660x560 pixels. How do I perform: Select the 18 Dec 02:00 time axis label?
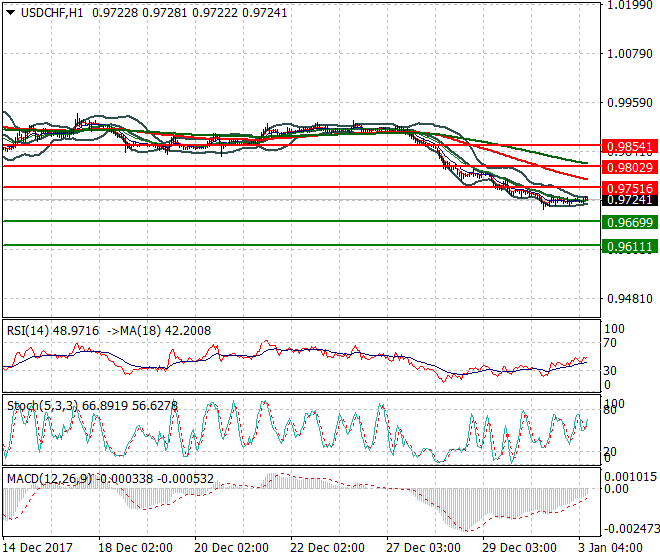[135, 548]
